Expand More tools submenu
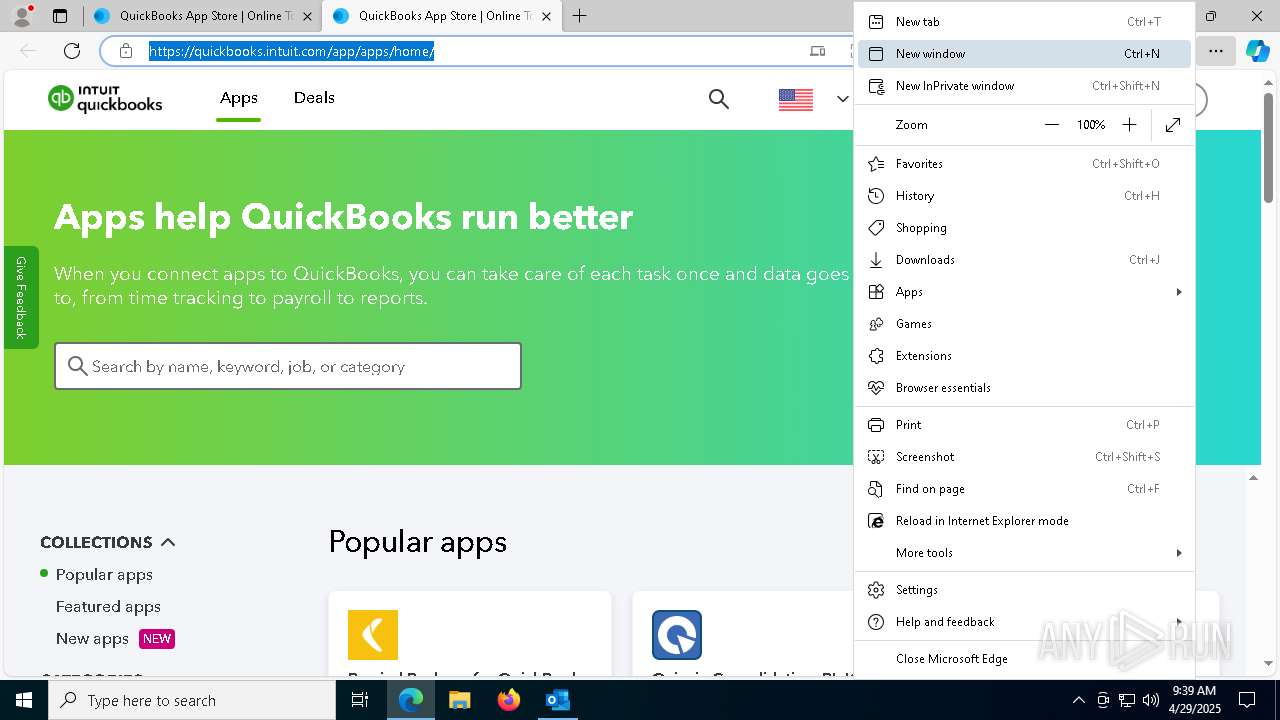Viewport: 1280px width, 720px height. (x=1024, y=553)
